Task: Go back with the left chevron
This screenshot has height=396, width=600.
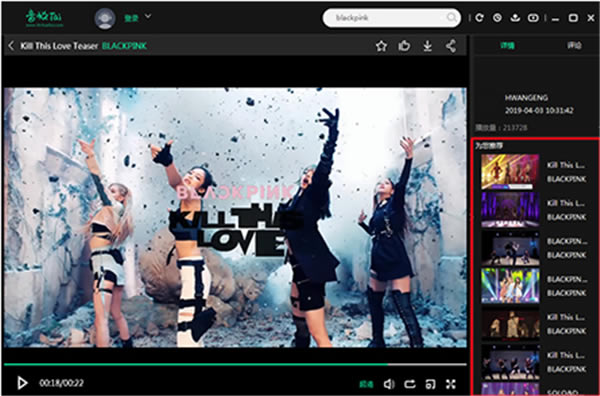Action: [x=11, y=46]
